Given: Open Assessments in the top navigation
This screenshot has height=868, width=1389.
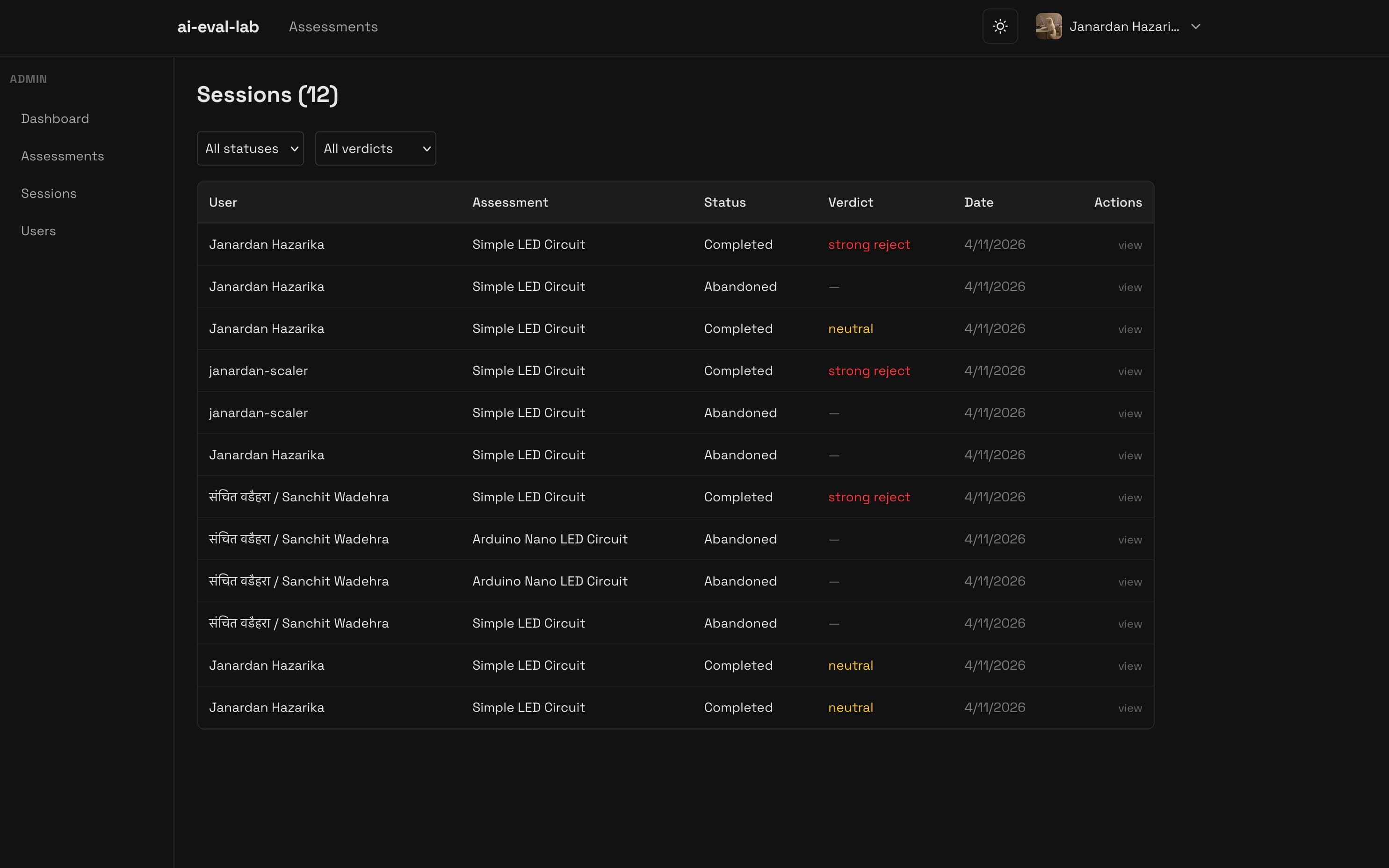Looking at the screenshot, I should click(333, 27).
